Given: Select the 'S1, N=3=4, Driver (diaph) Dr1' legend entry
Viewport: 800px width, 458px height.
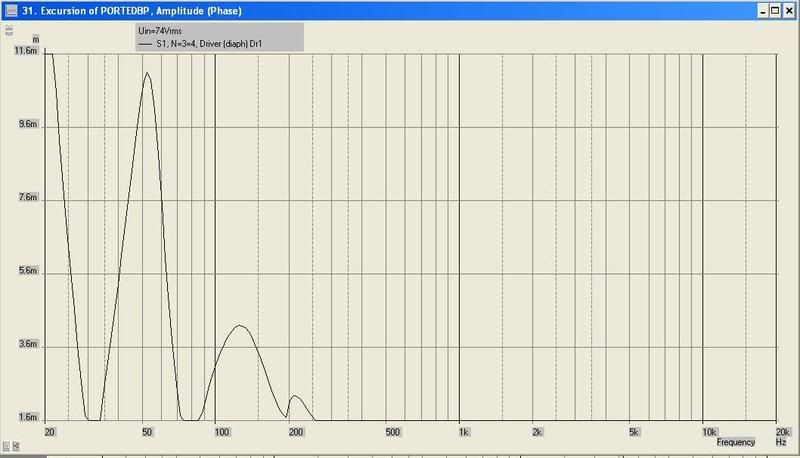Looking at the screenshot, I should tap(205, 45).
